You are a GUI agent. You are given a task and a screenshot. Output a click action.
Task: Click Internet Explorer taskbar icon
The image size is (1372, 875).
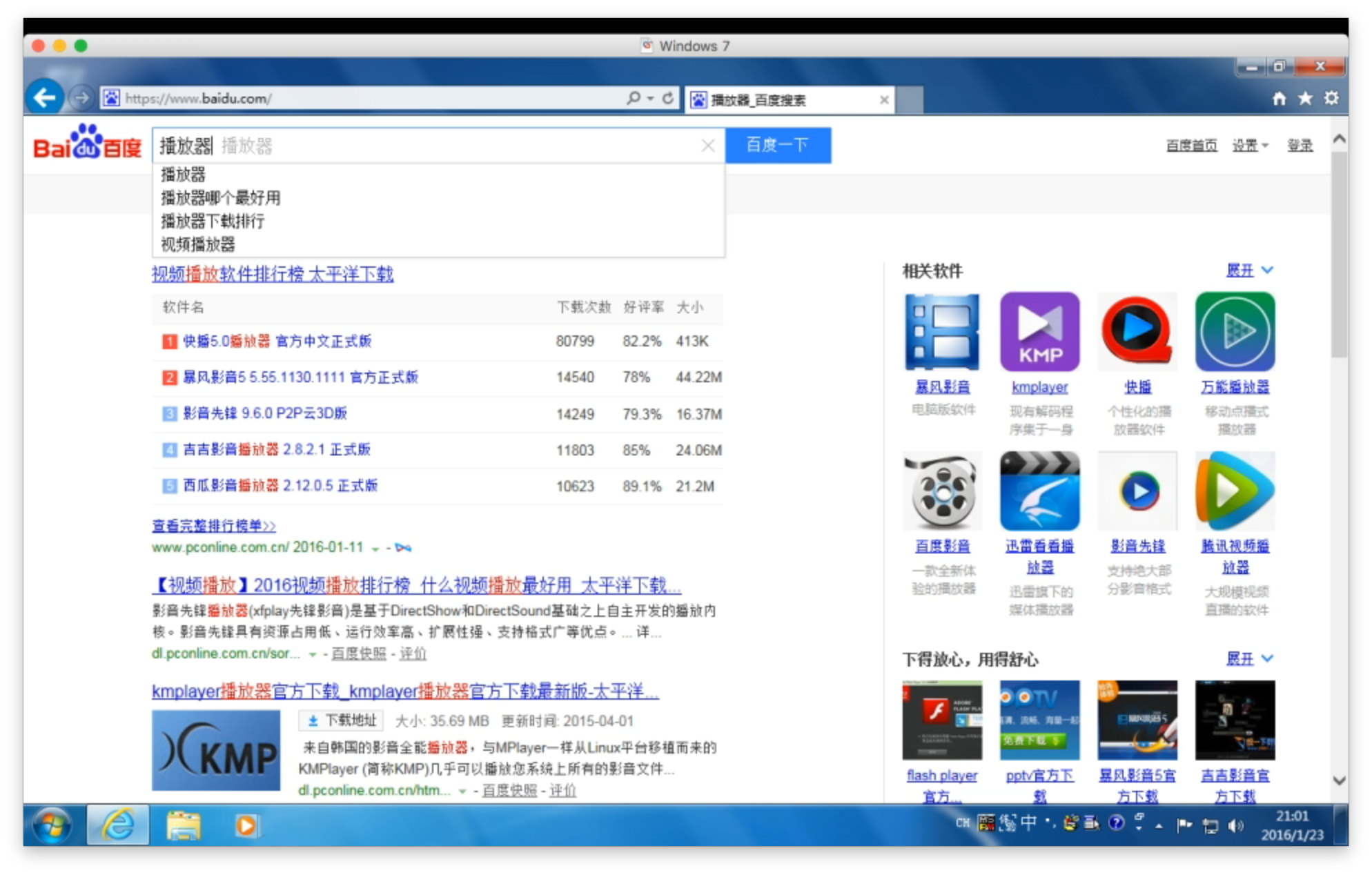tap(118, 825)
